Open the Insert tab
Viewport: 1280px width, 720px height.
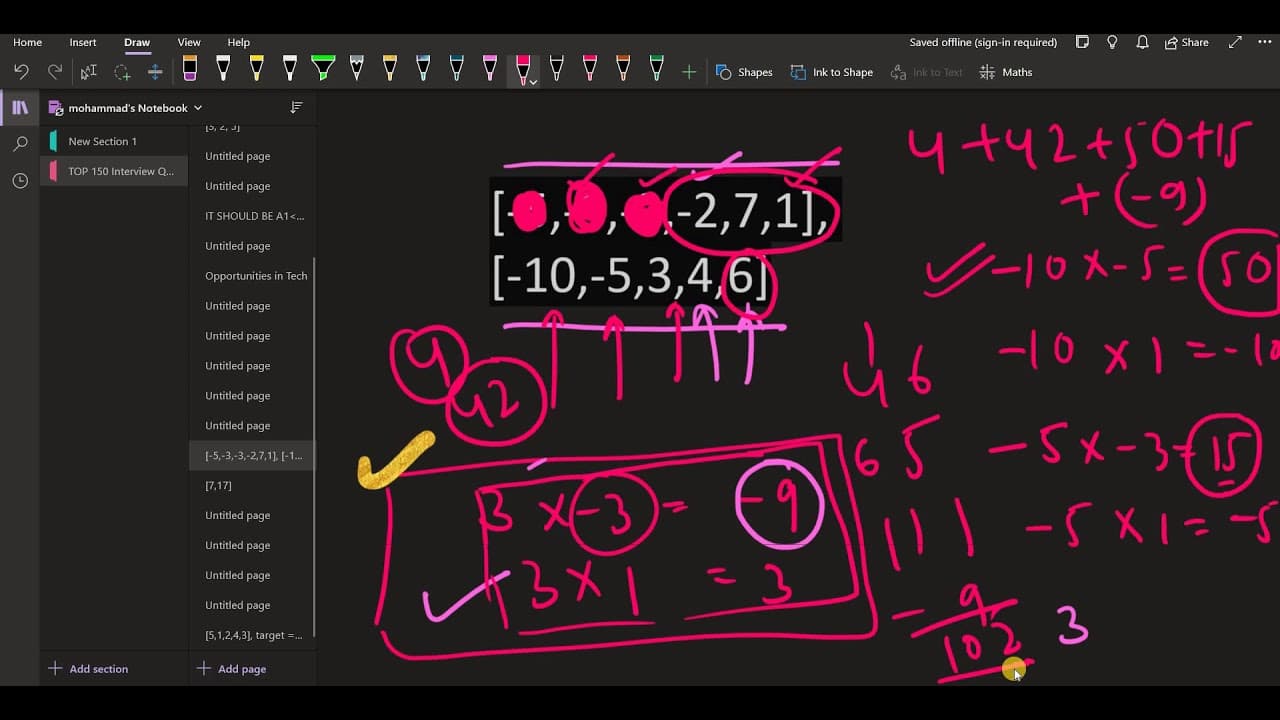coord(83,42)
